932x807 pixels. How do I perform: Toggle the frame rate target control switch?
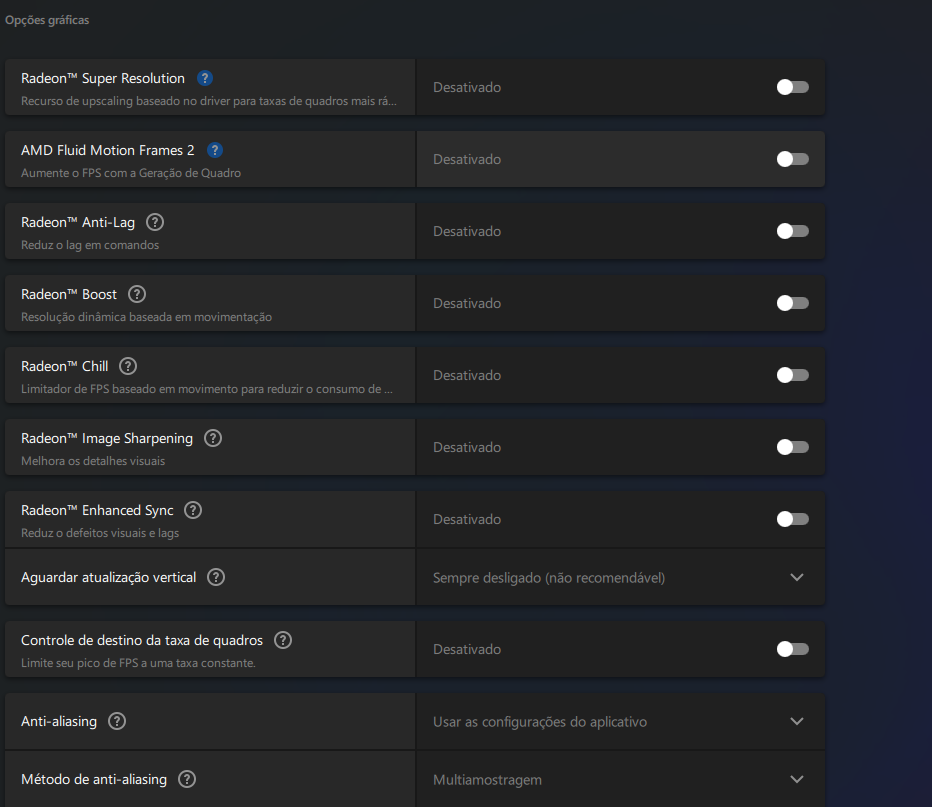(792, 649)
